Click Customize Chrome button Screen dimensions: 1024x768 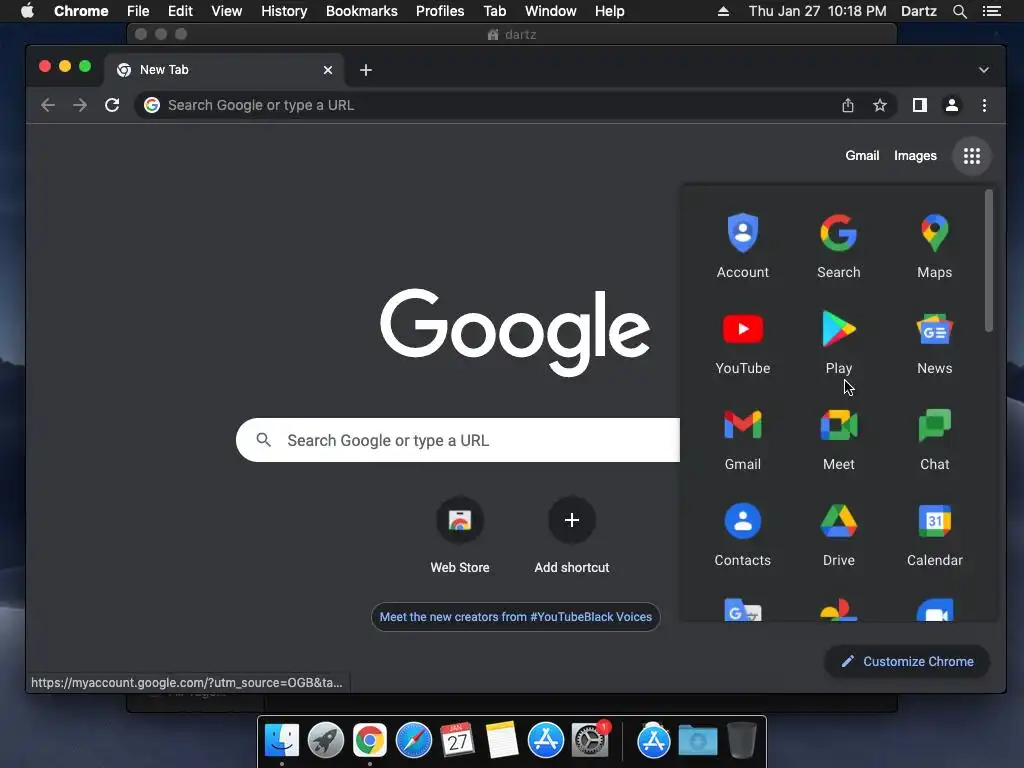pos(906,662)
